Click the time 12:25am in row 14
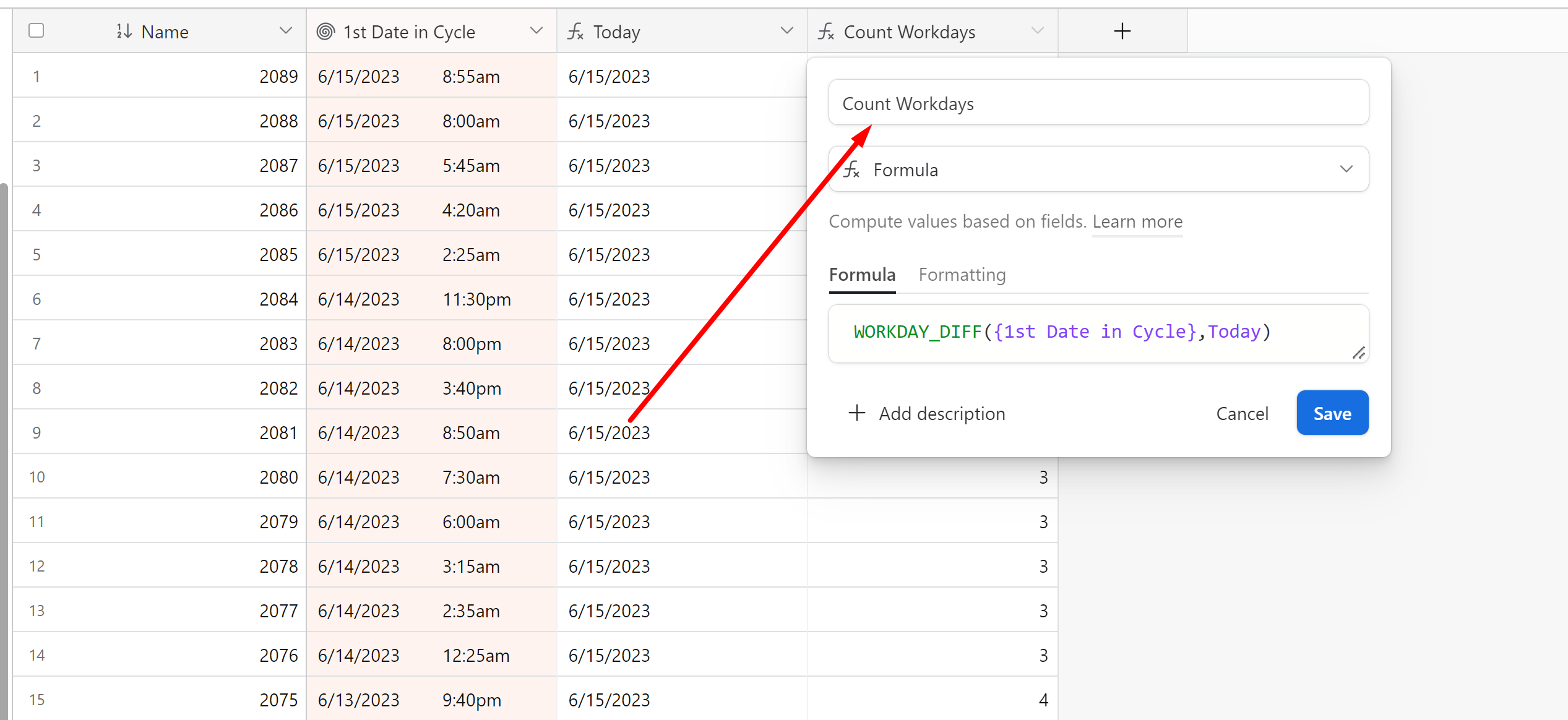Image resolution: width=1568 pixels, height=720 pixels. (476, 656)
